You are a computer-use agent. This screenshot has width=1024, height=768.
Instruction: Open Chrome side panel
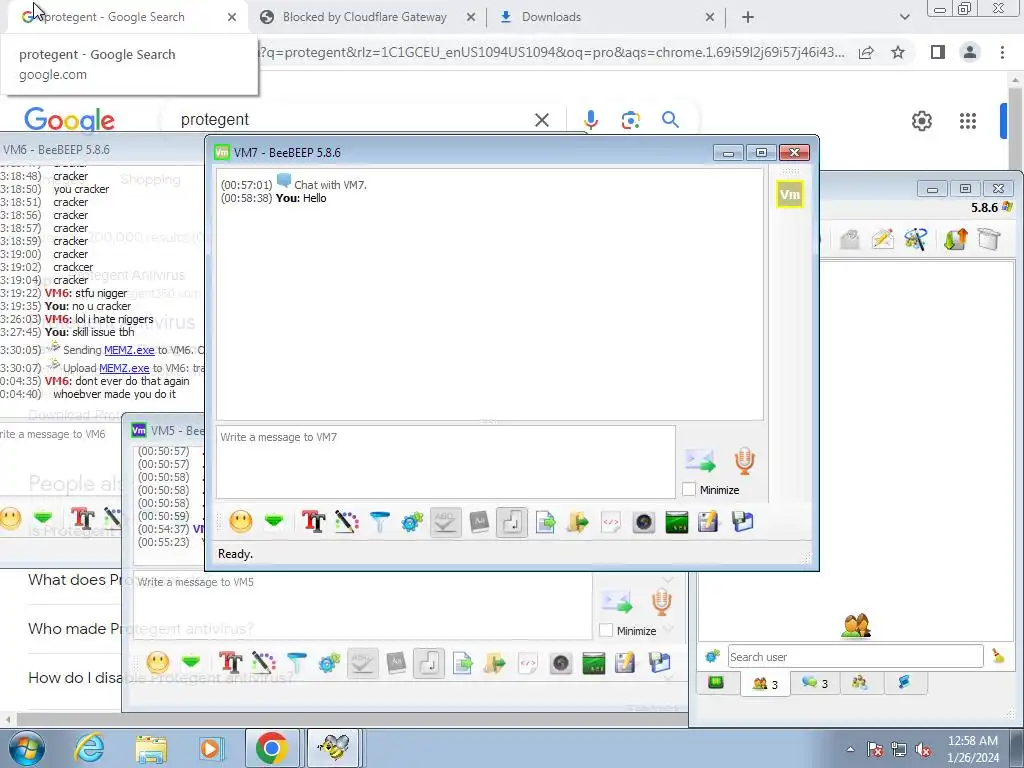click(x=938, y=52)
